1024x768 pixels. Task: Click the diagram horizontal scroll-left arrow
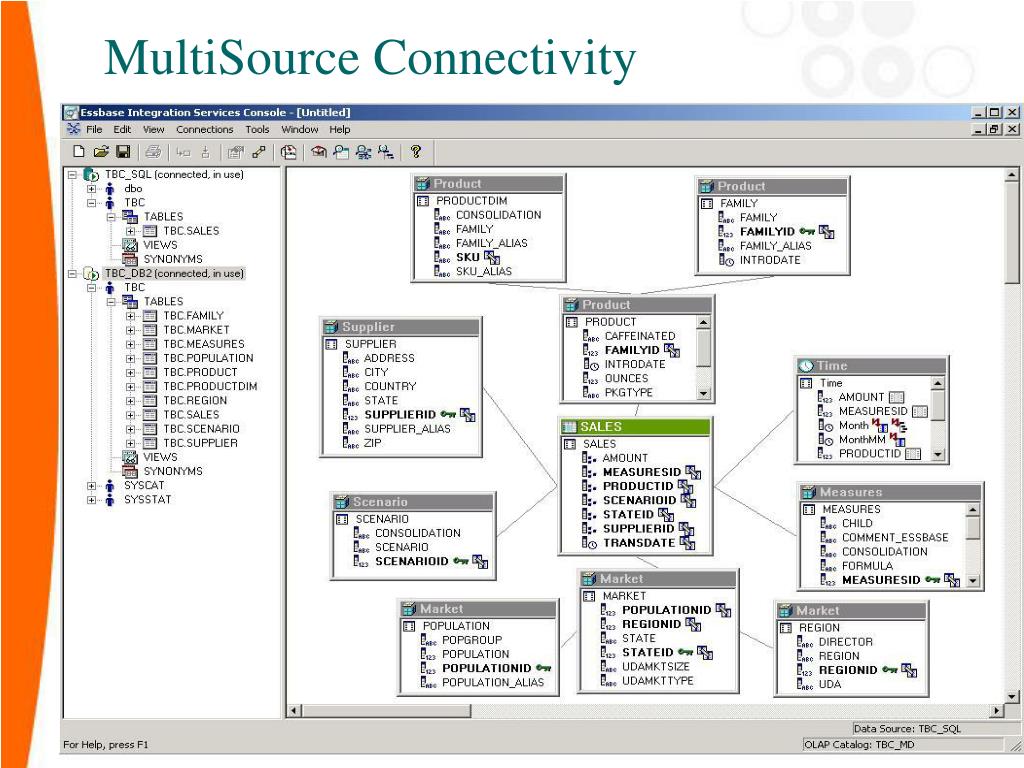295,711
